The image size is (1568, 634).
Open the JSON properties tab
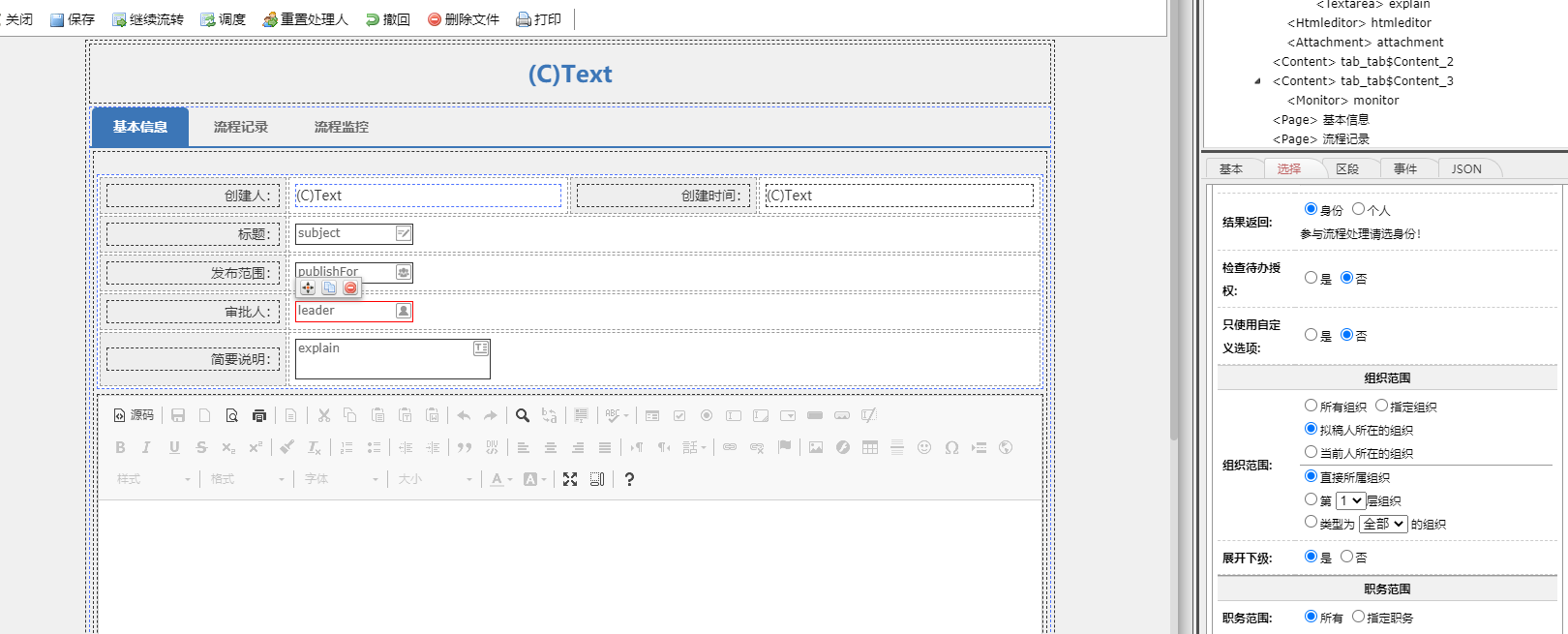point(1466,168)
